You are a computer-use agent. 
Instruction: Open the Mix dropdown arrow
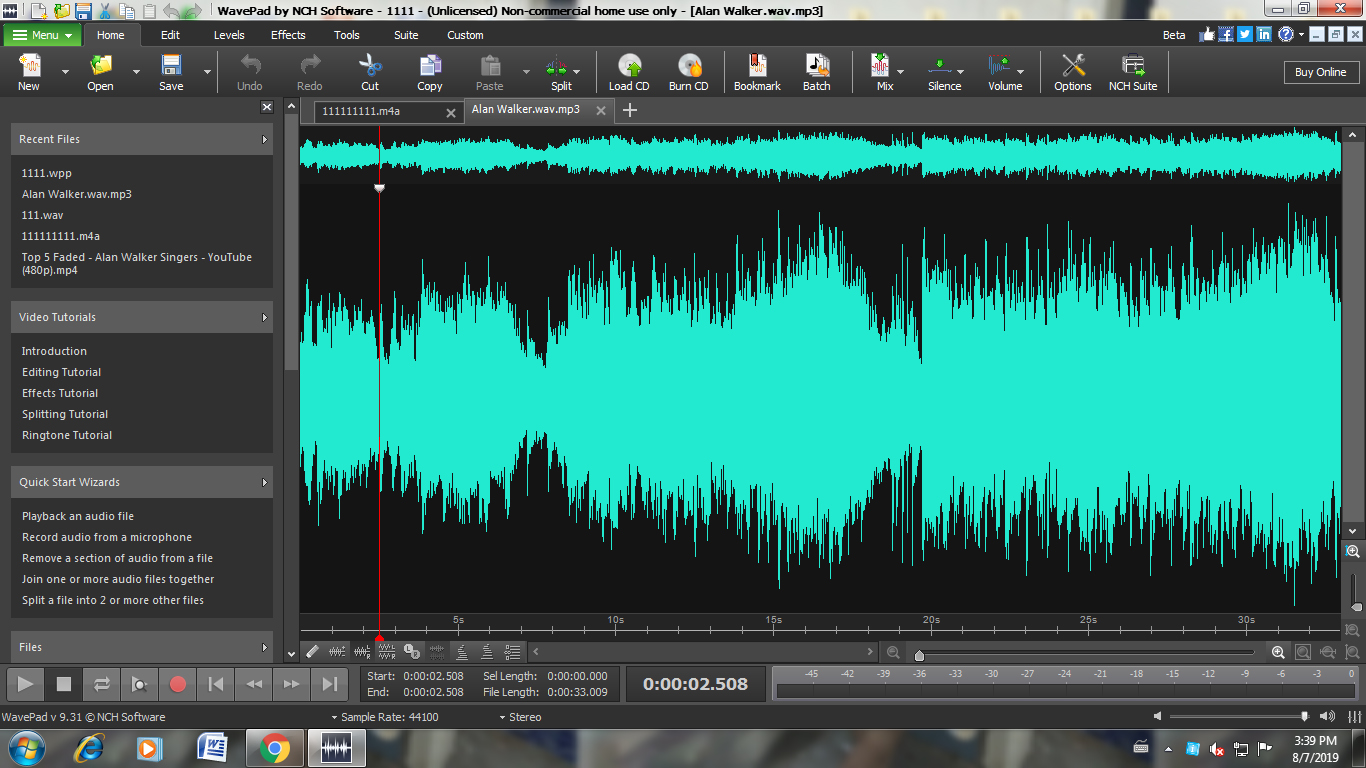(900, 72)
